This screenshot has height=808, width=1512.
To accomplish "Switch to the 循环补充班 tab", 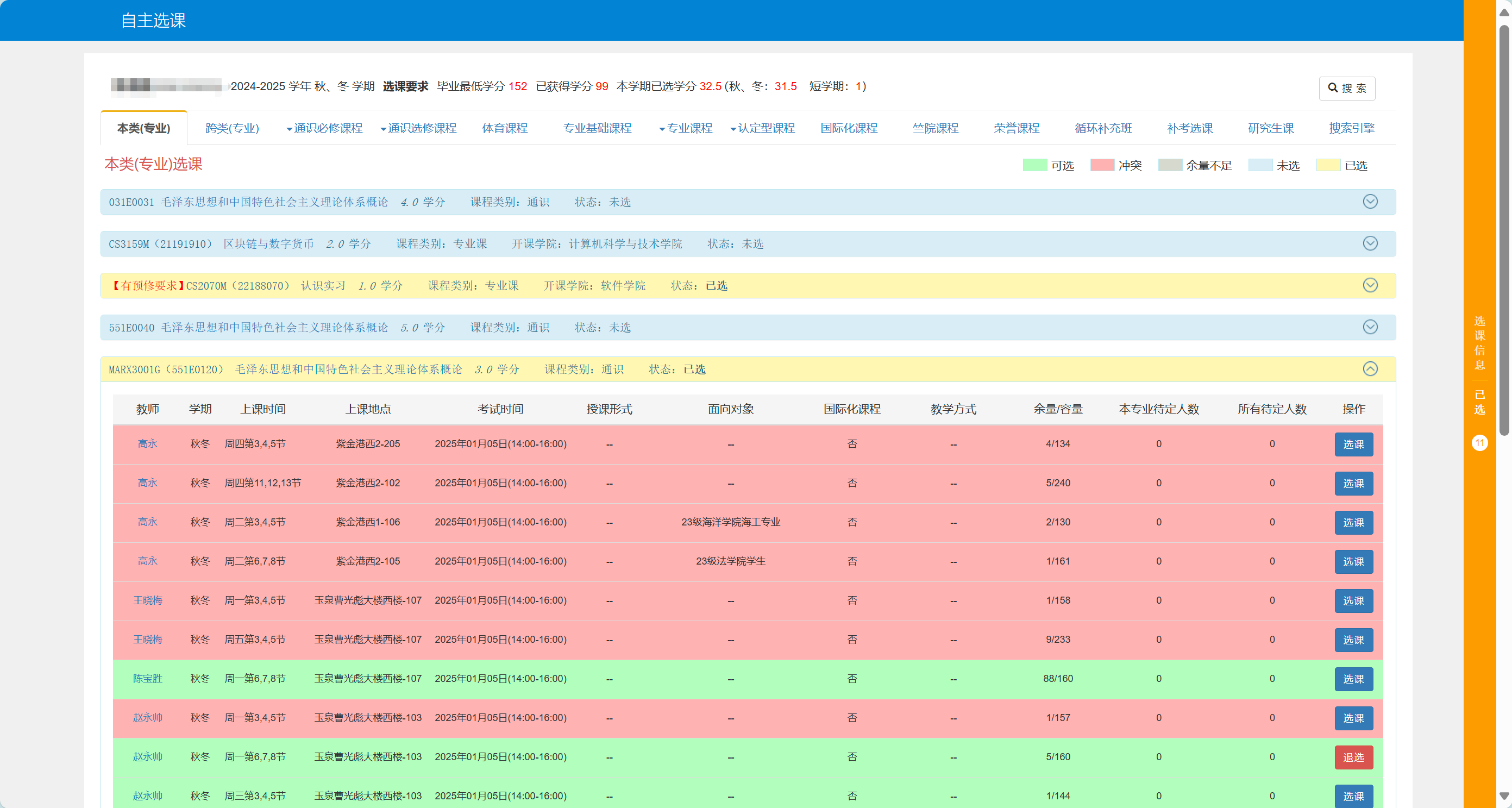I will click(x=1103, y=128).
